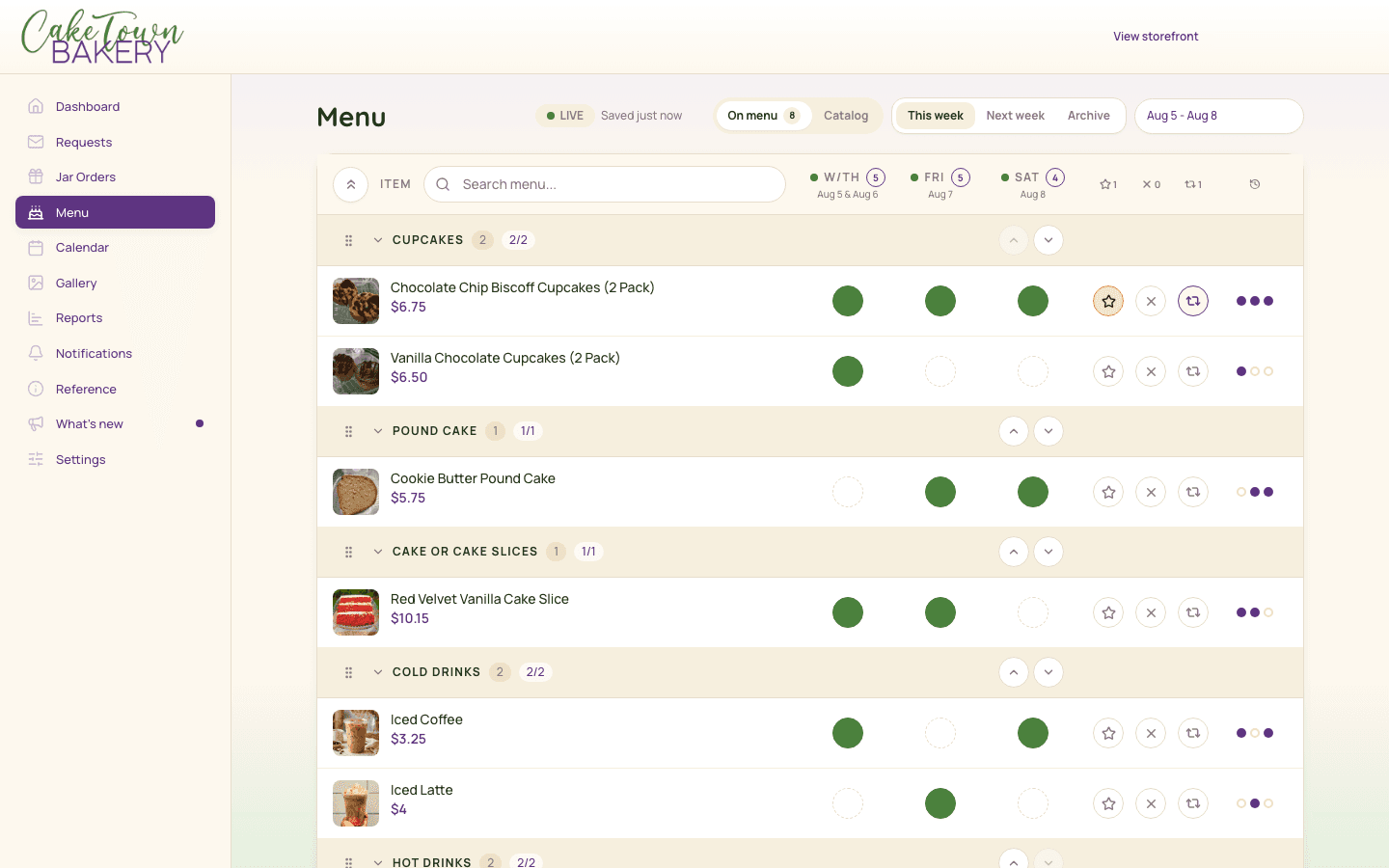Toggle Iced Coffee Friday availability
Image resolution: width=1389 pixels, height=868 pixels.
point(940,733)
